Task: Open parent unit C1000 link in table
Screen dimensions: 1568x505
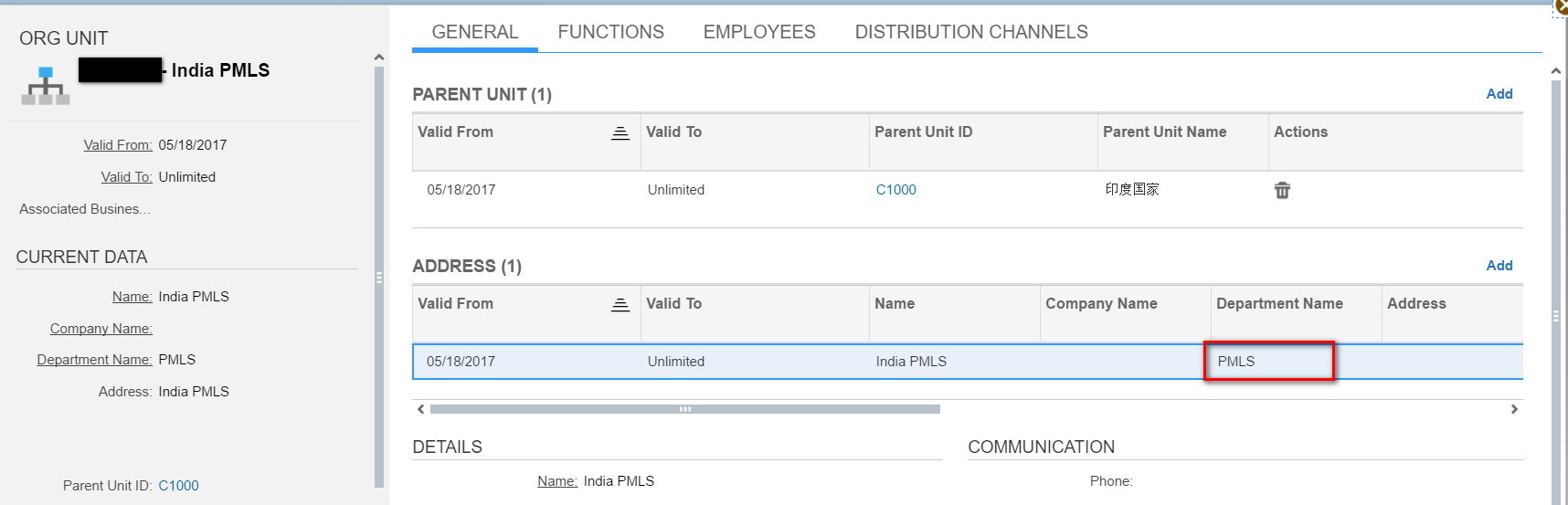Action: (895, 190)
